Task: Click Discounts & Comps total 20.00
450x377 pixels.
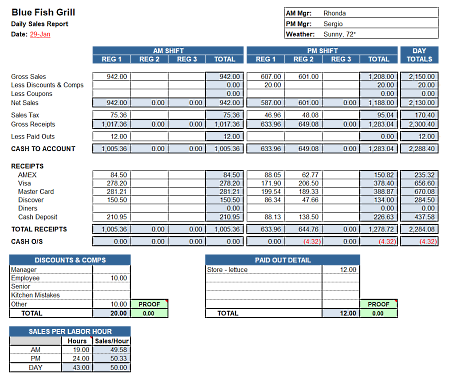Action: tap(112, 313)
